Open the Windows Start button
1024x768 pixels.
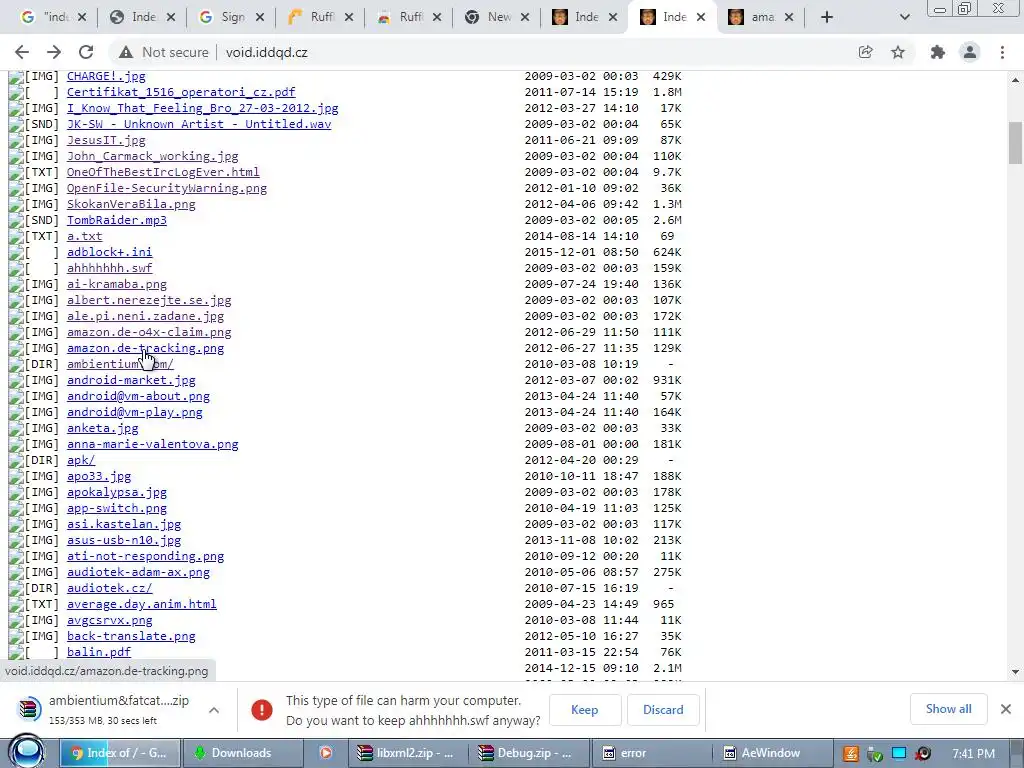(x=25, y=752)
